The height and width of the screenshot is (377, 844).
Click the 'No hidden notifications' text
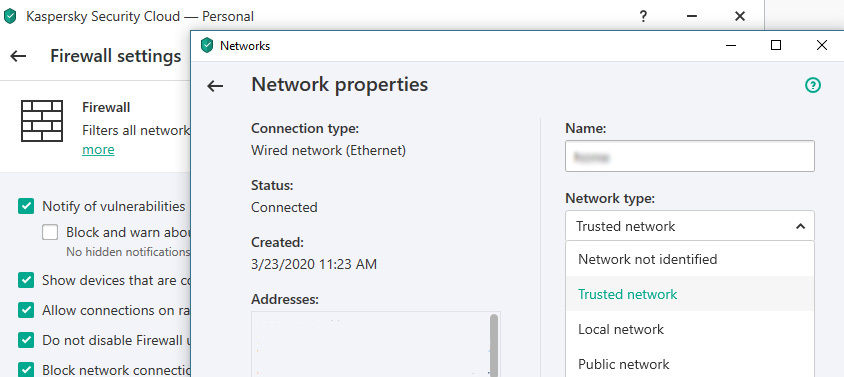[x=128, y=252]
